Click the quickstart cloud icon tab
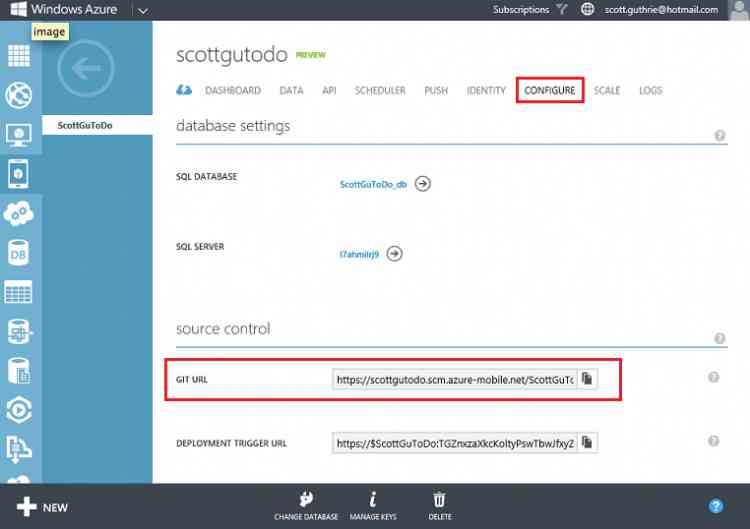The width and height of the screenshot is (750, 529). 184,89
